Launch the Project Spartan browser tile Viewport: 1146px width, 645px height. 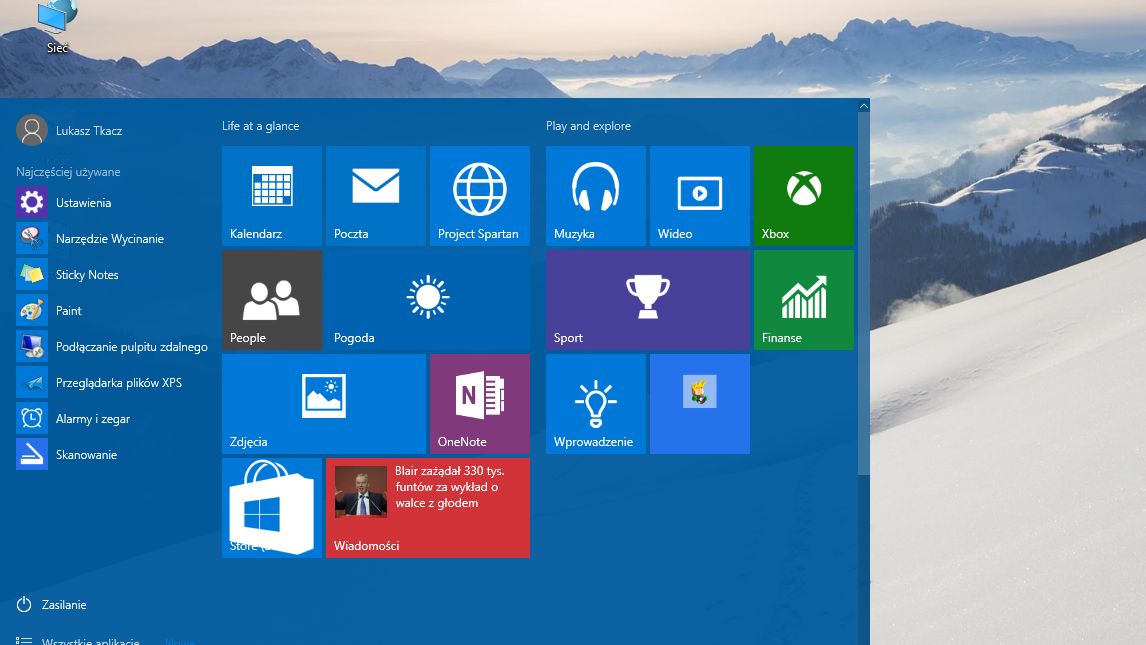(479, 196)
